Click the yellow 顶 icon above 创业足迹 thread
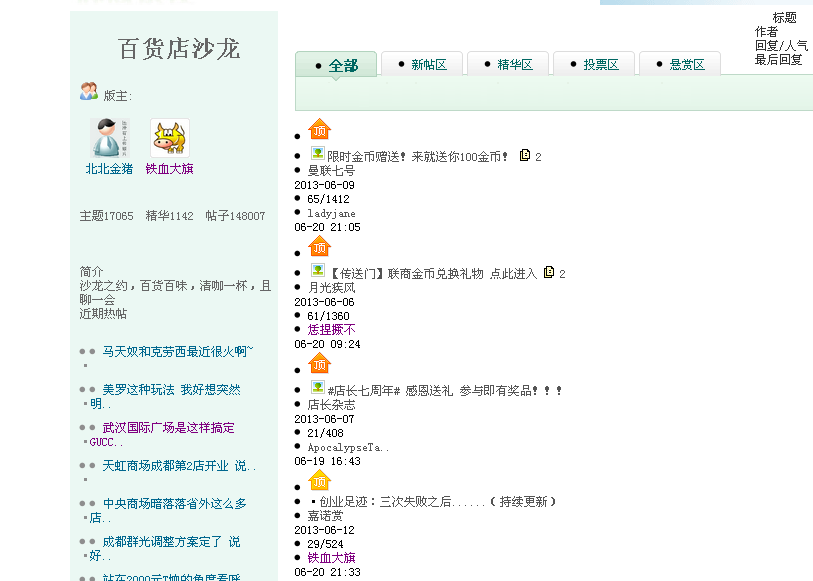Screen dimensions: 813x581 (x=319, y=481)
